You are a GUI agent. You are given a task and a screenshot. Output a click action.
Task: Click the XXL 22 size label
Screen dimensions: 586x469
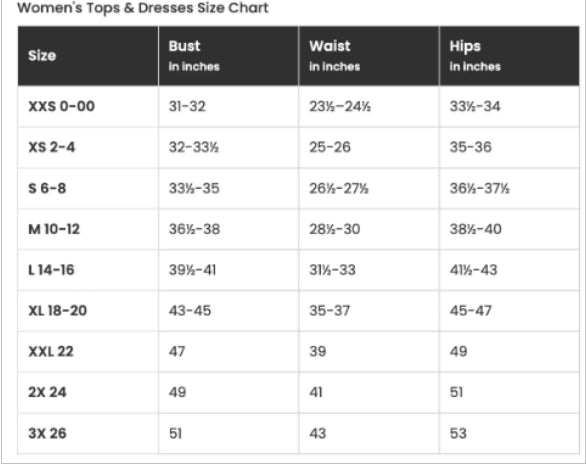pos(51,351)
